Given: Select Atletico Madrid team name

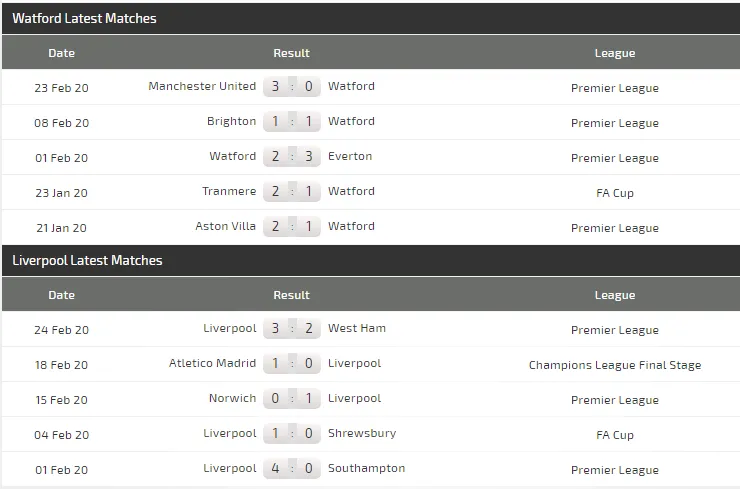Looking at the screenshot, I should [212, 363].
